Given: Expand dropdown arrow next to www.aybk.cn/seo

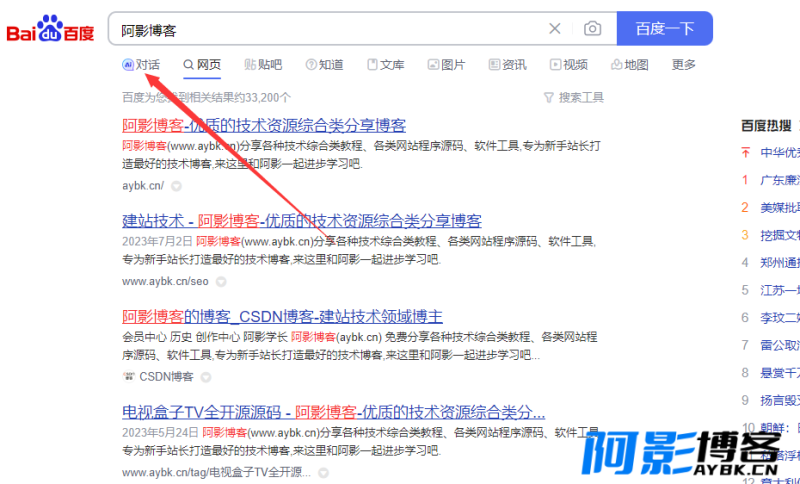Looking at the screenshot, I should [221, 281].
